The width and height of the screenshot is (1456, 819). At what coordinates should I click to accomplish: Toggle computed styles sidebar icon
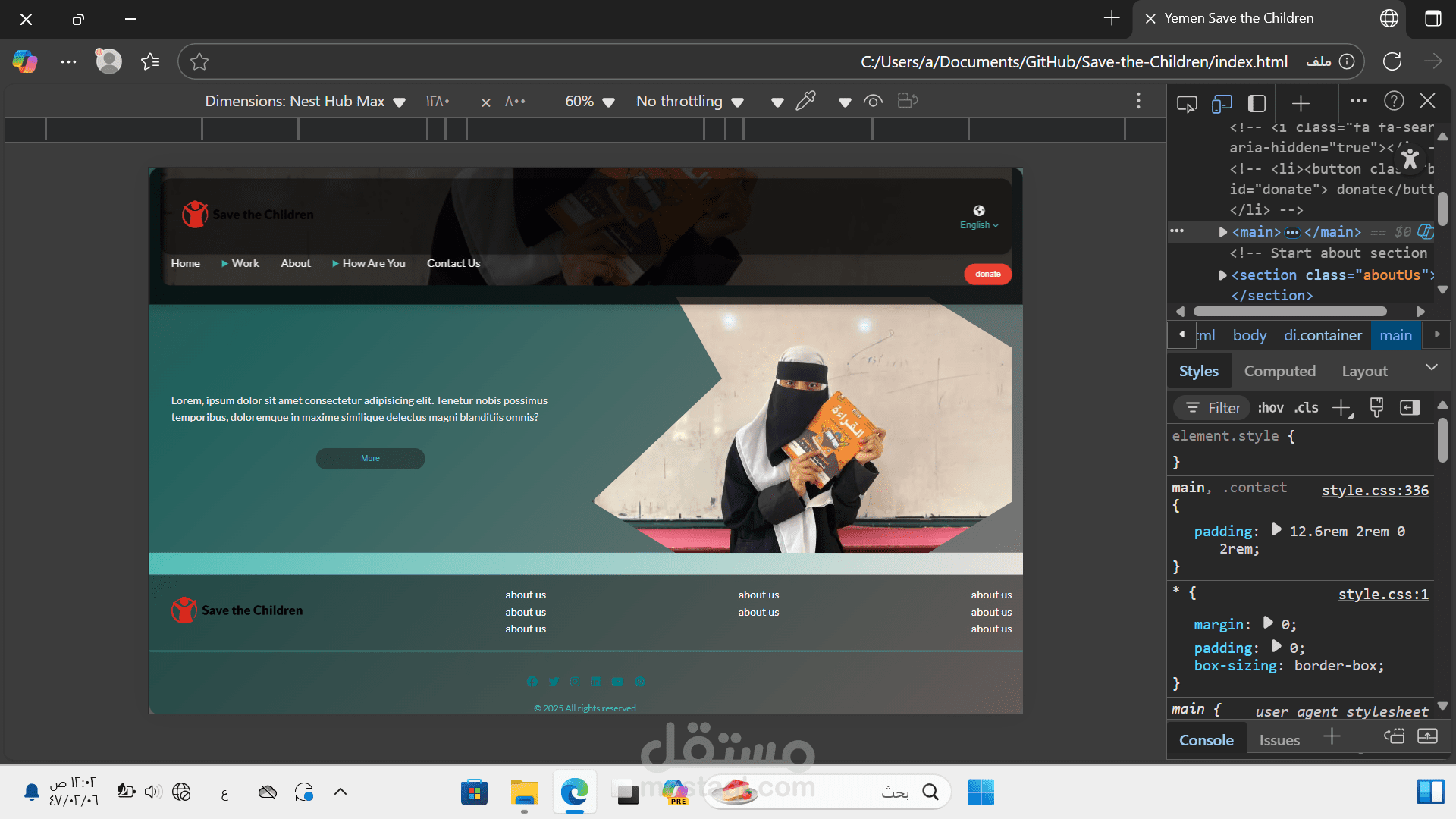pos(1410,408)
